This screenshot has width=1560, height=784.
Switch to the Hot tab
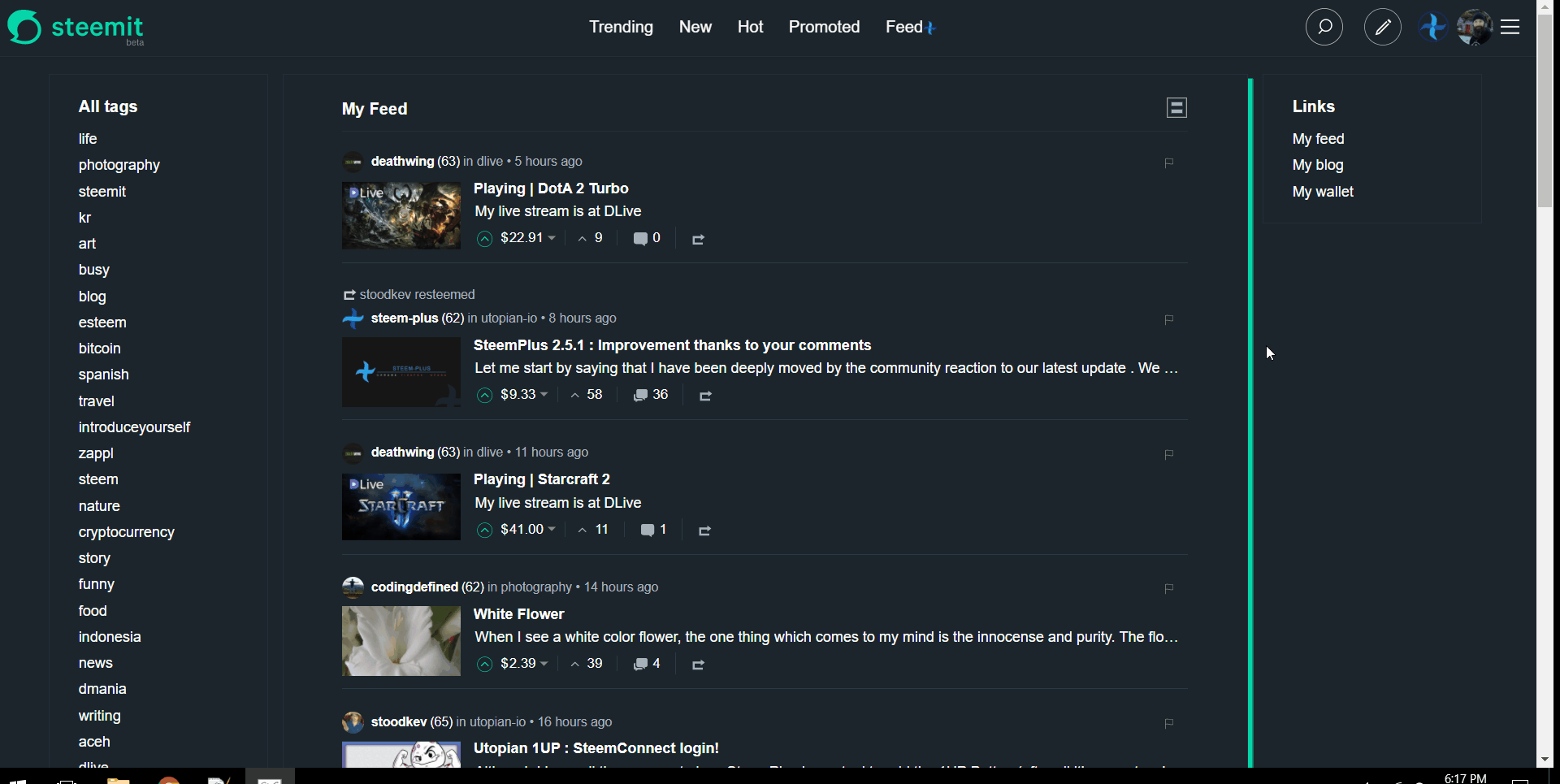750,27
